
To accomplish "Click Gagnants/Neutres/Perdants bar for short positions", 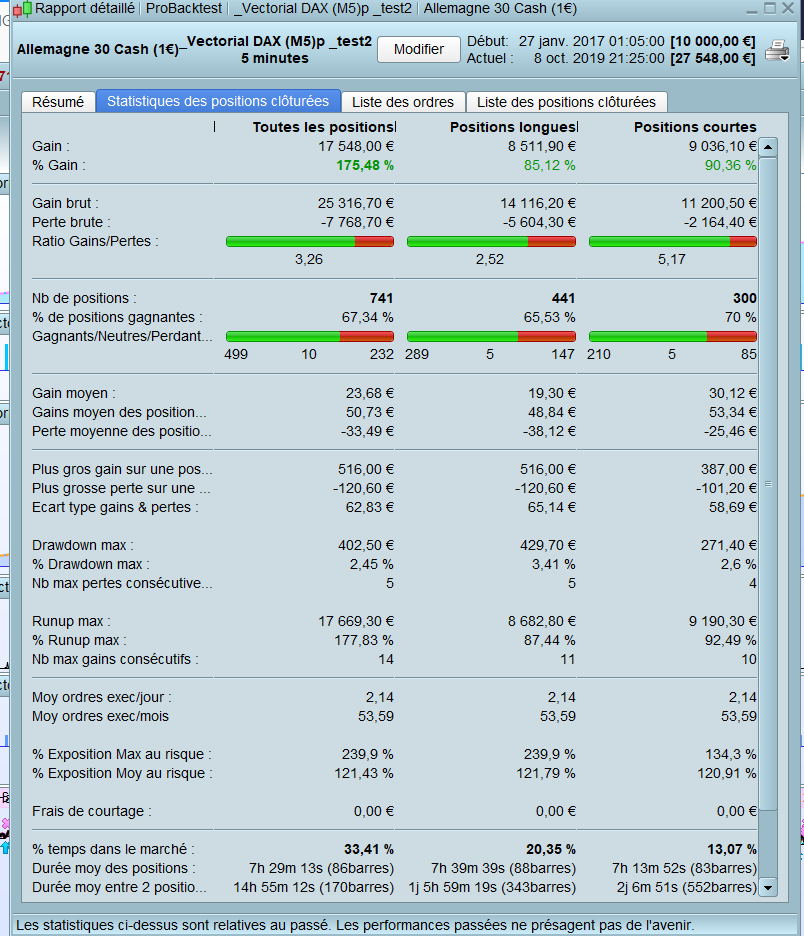I will 673,337.
